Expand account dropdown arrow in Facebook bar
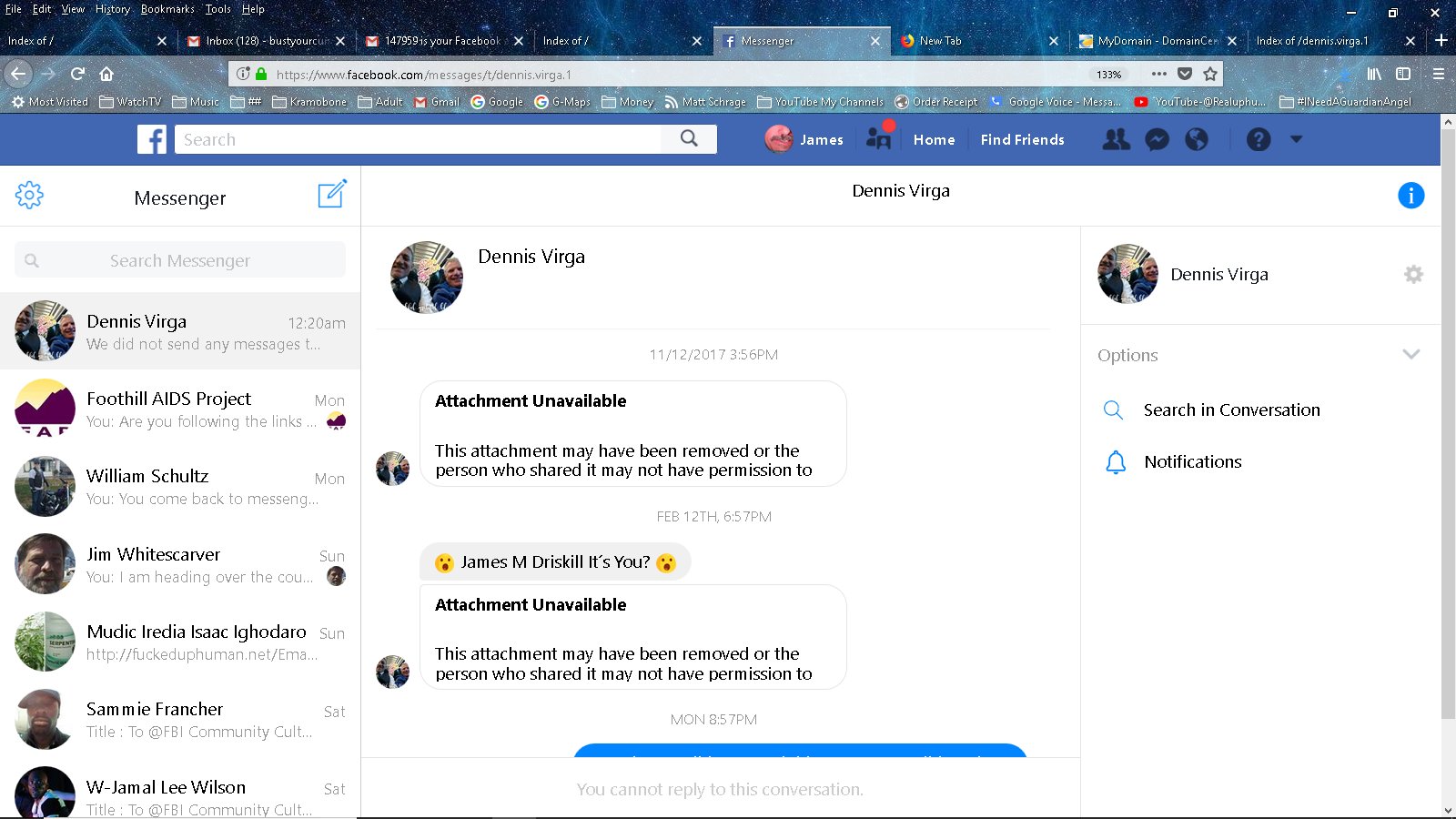 (1297, 139)
